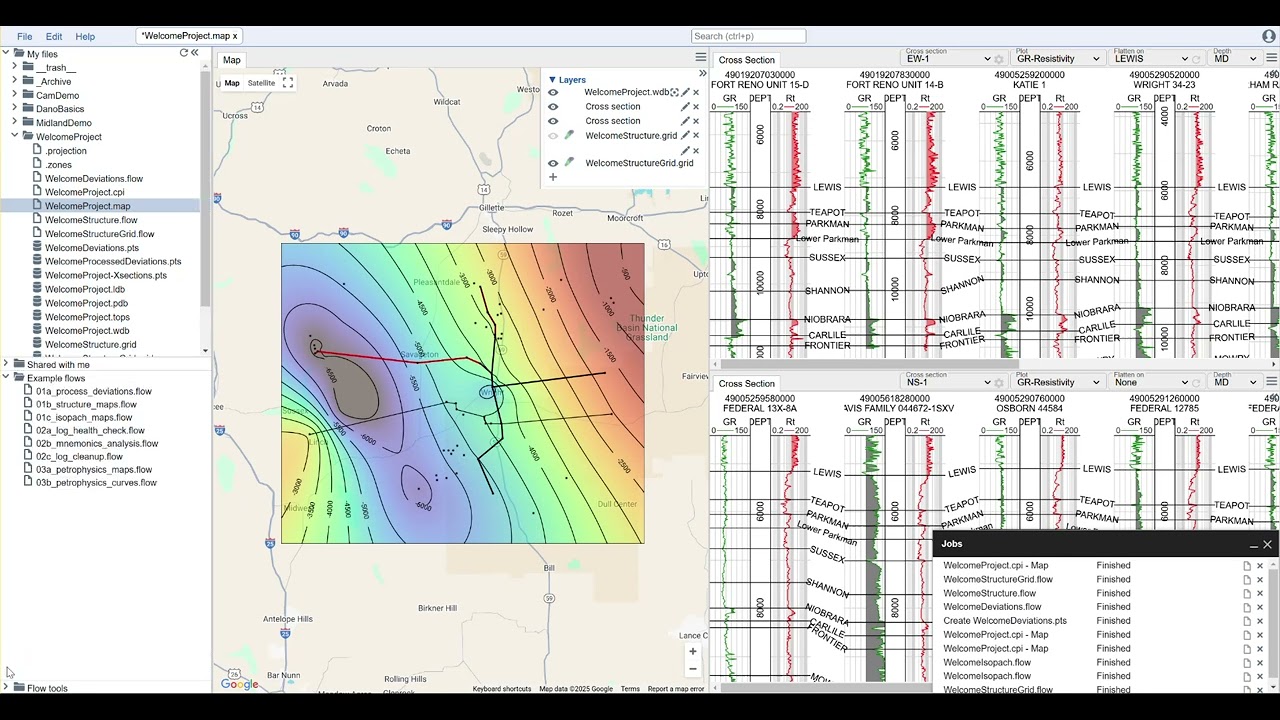This screenshot has width=1280, height=720.
Task: Collapse the My files tree
Action: pyautogui.click(x=6, y=54)
